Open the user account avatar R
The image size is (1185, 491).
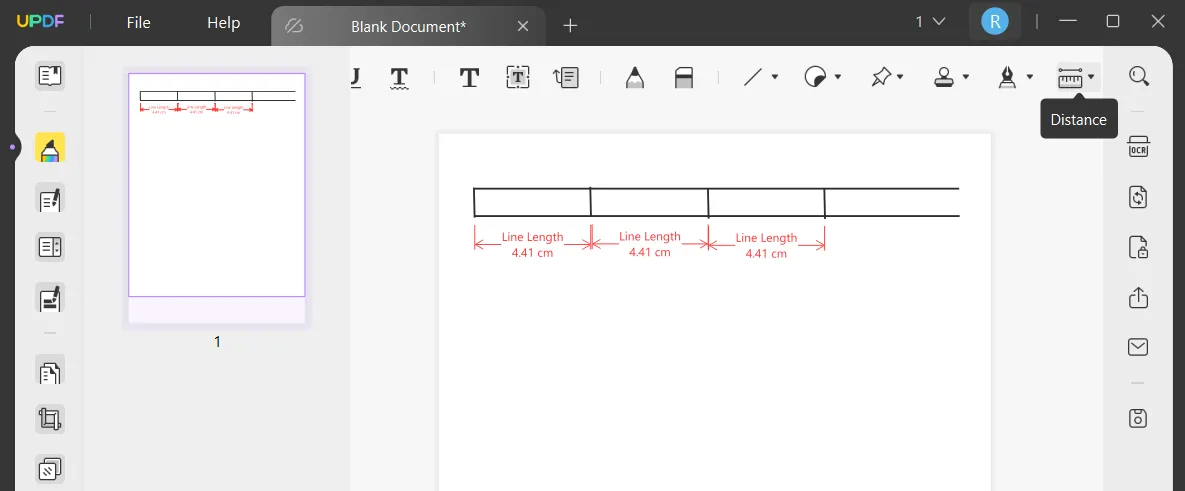tap(995, 22)
